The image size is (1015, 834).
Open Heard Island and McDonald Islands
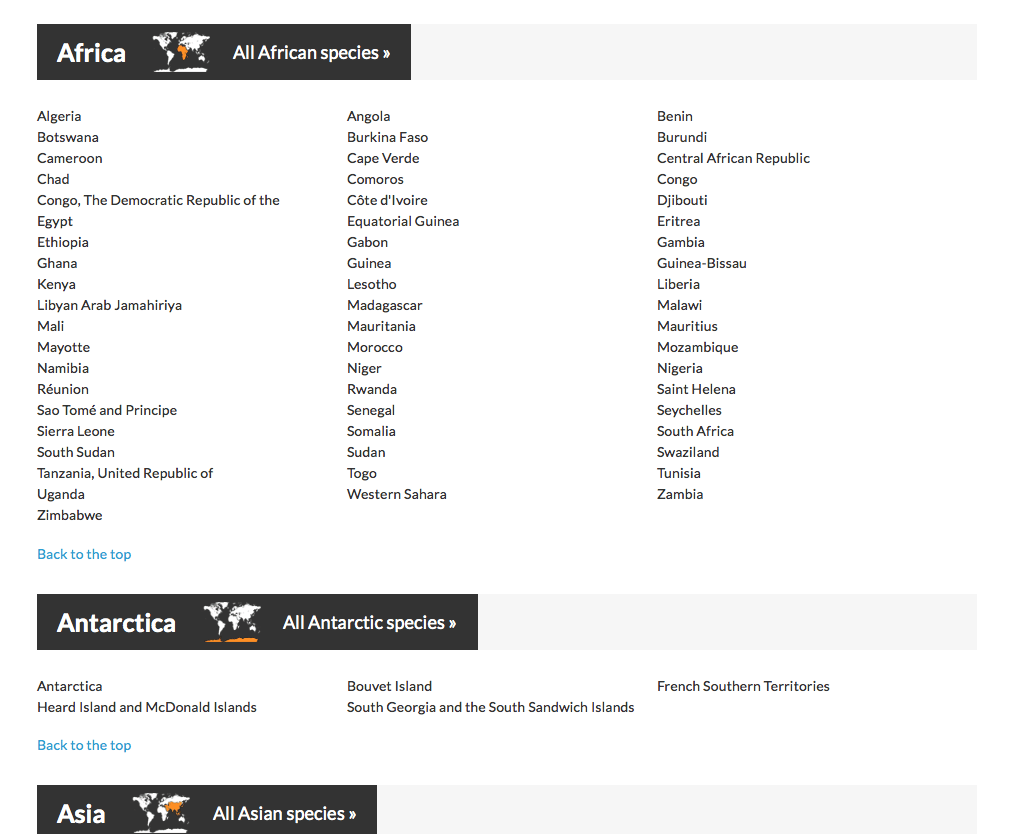click(147, 707)
